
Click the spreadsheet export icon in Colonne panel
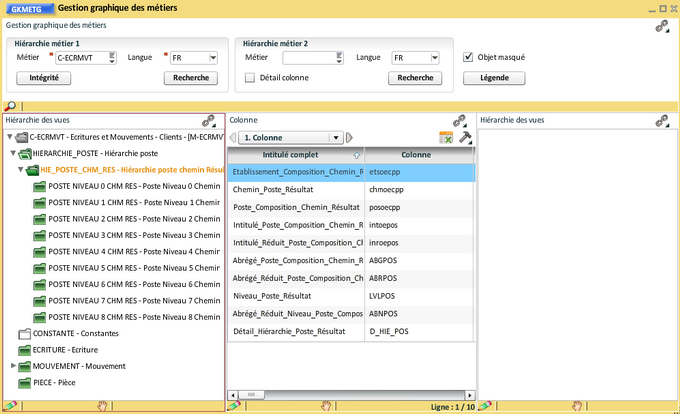point(446,137)
